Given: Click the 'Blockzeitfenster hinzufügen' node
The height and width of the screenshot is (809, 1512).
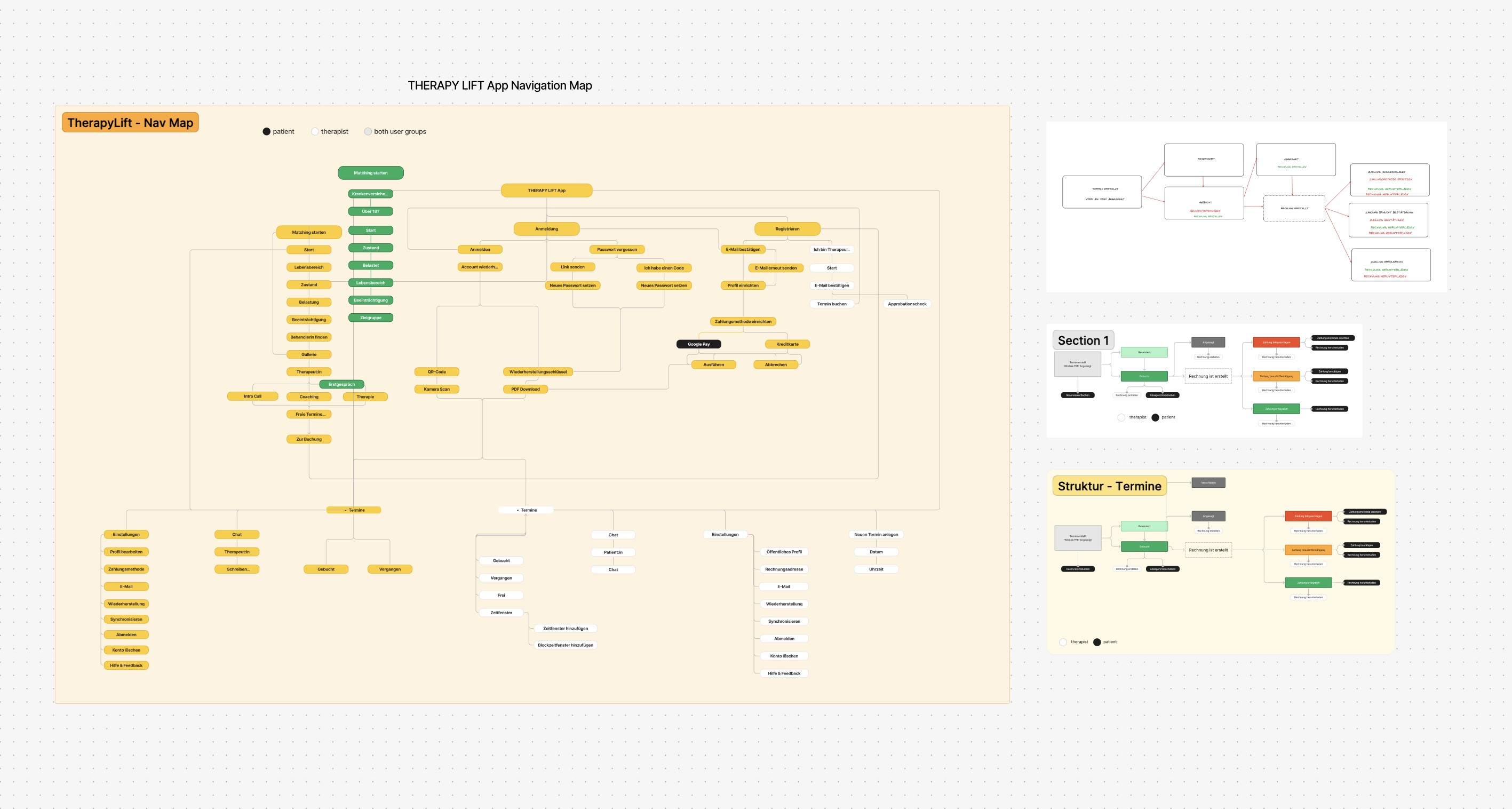Looking at the screenshot, I should [x=565, y=645].
